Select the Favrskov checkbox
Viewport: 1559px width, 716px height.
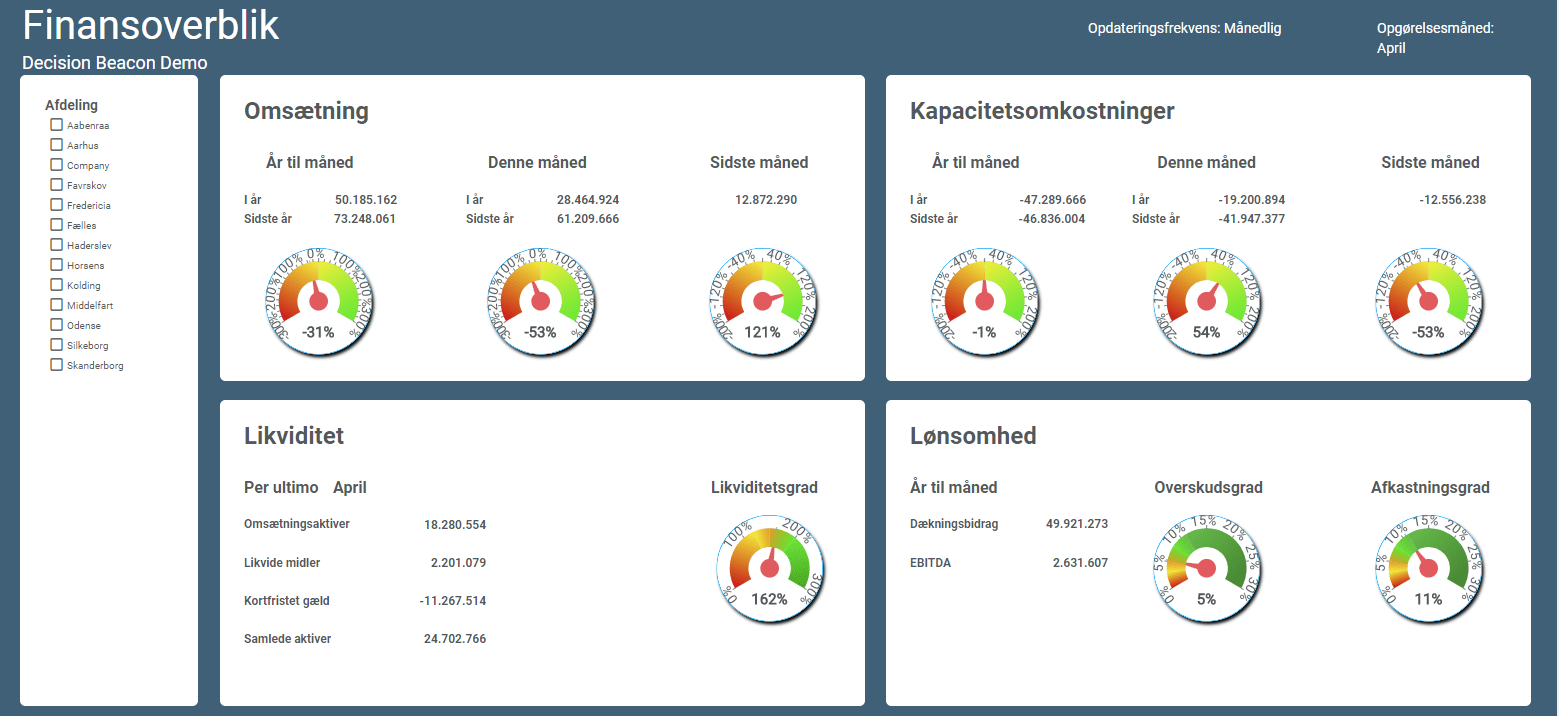point(57,185)
